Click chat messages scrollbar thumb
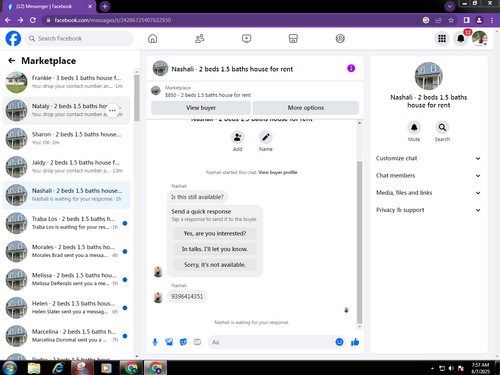500x375 pixels. (x=359, y=242)
